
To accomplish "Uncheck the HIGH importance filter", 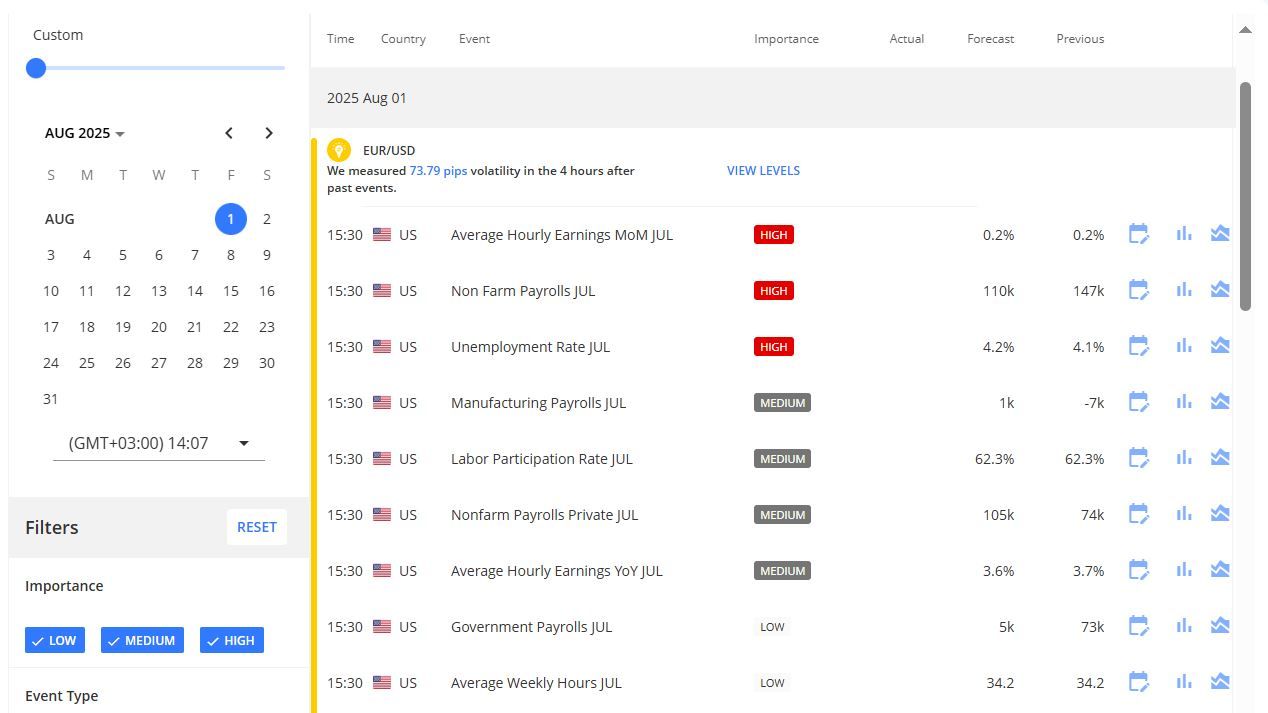I will click(x=231, y=640).
